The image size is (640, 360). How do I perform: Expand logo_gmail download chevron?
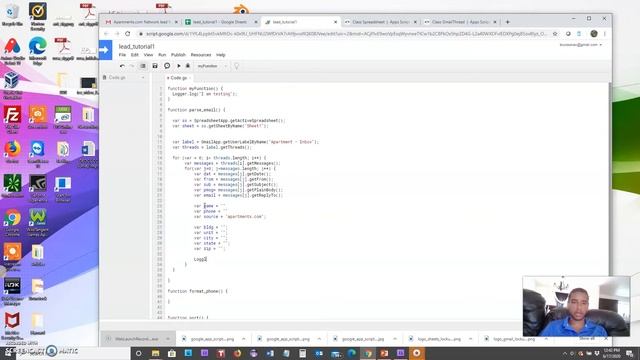[546, 339]
